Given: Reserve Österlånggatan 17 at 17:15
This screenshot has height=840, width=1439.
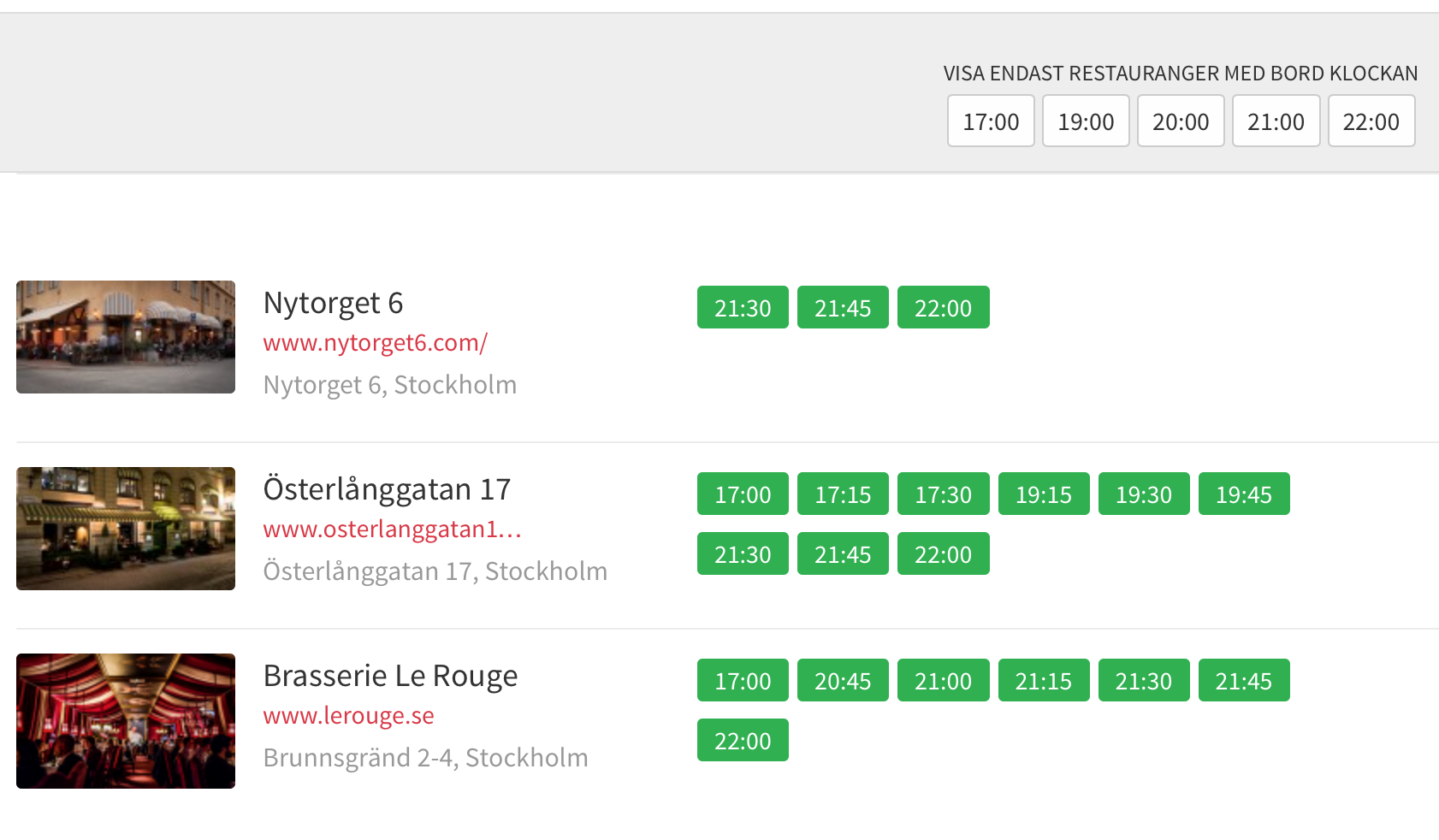Looking at the screenshot, I should click(843, 494).
